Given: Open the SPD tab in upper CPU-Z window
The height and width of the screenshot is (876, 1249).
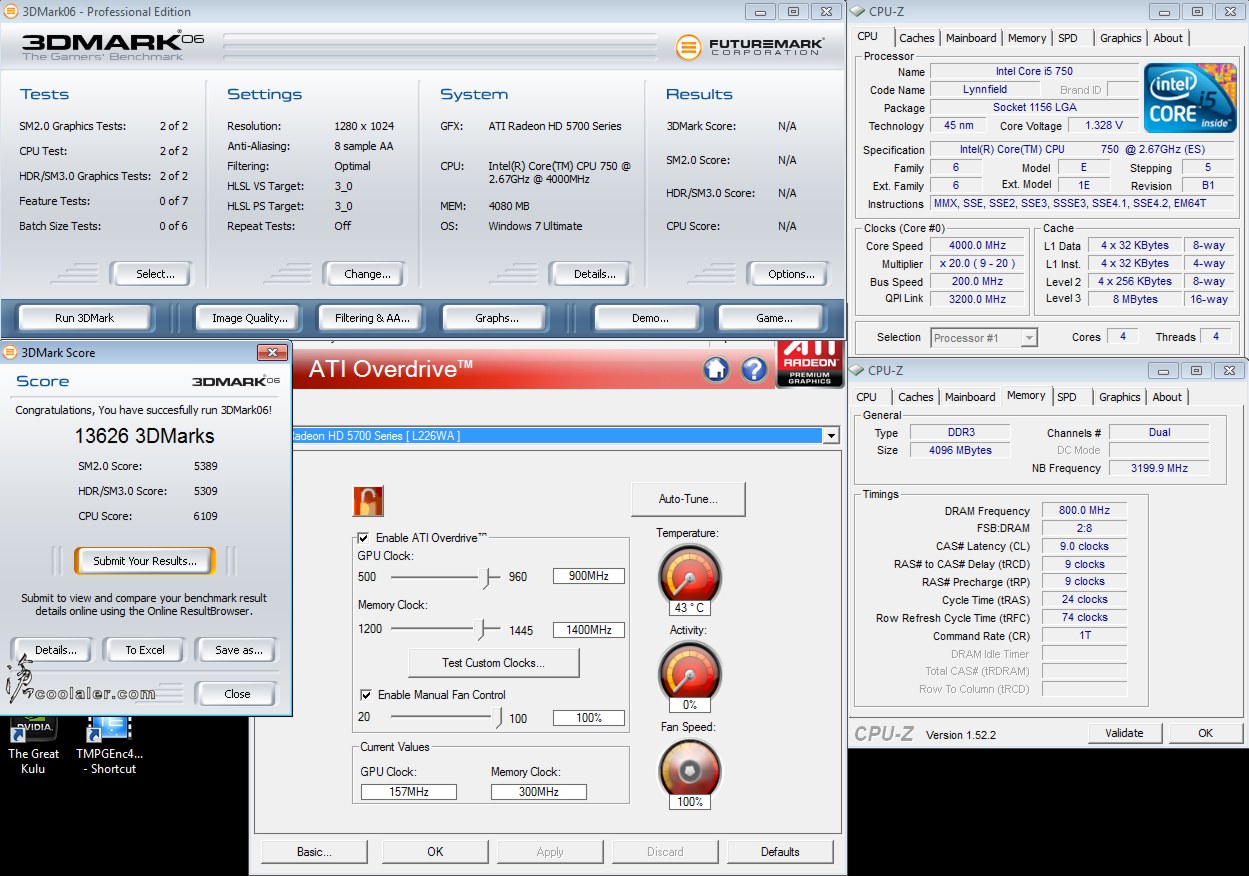Looking at the screenshot, I should (x=1068, y=38).
